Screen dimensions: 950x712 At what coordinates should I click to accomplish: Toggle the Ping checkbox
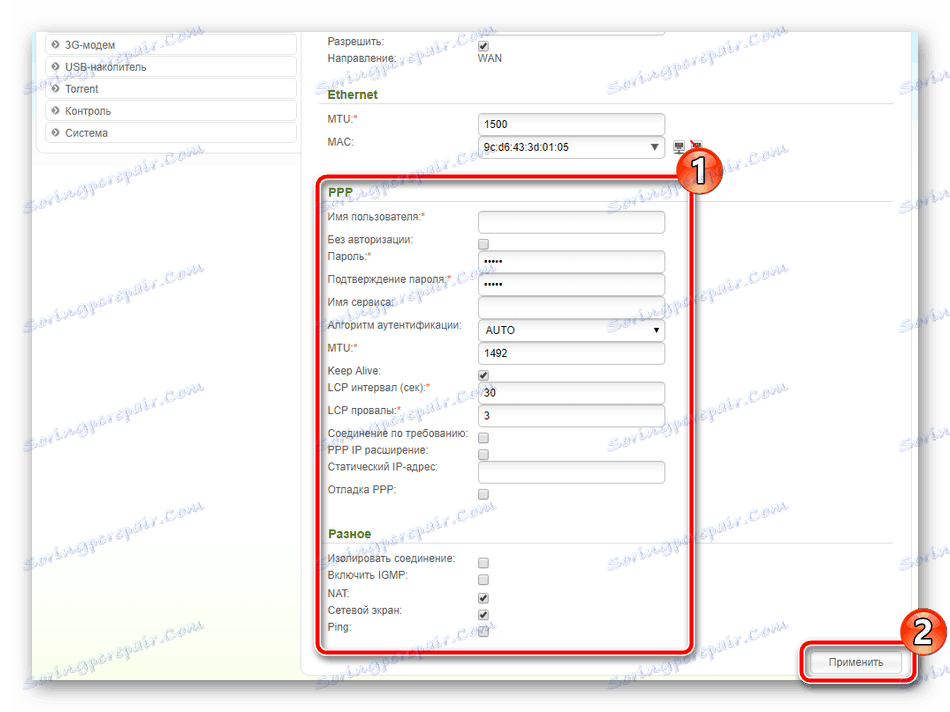coord(483,631)
